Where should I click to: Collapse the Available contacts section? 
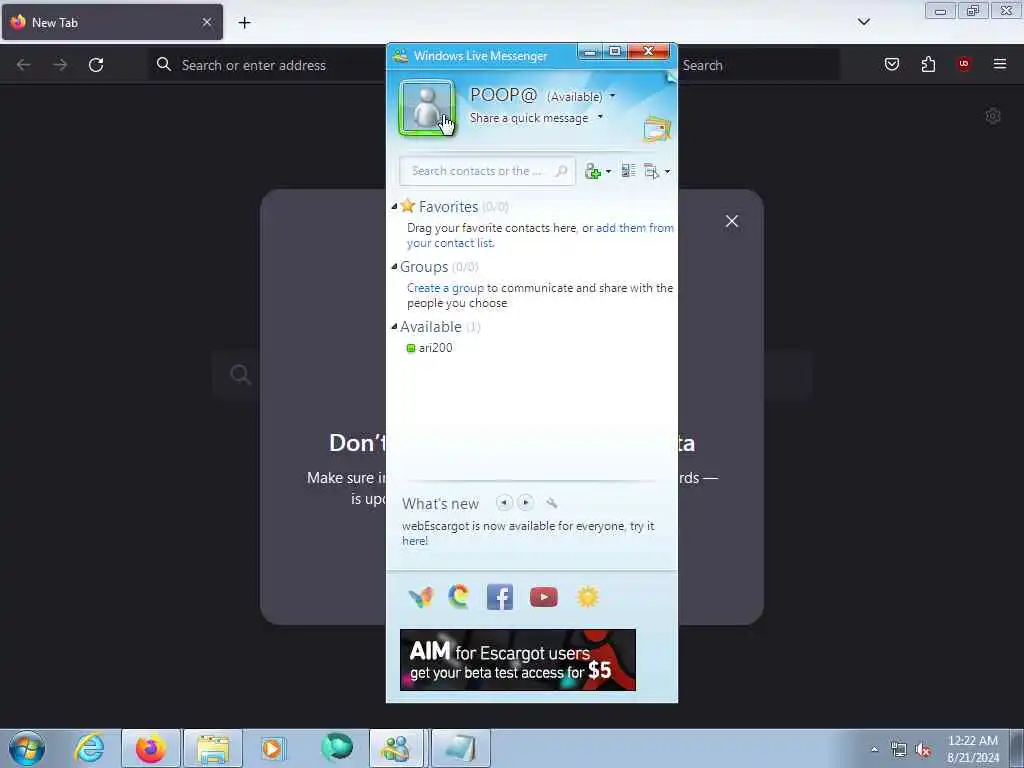[x=394, y=327]
